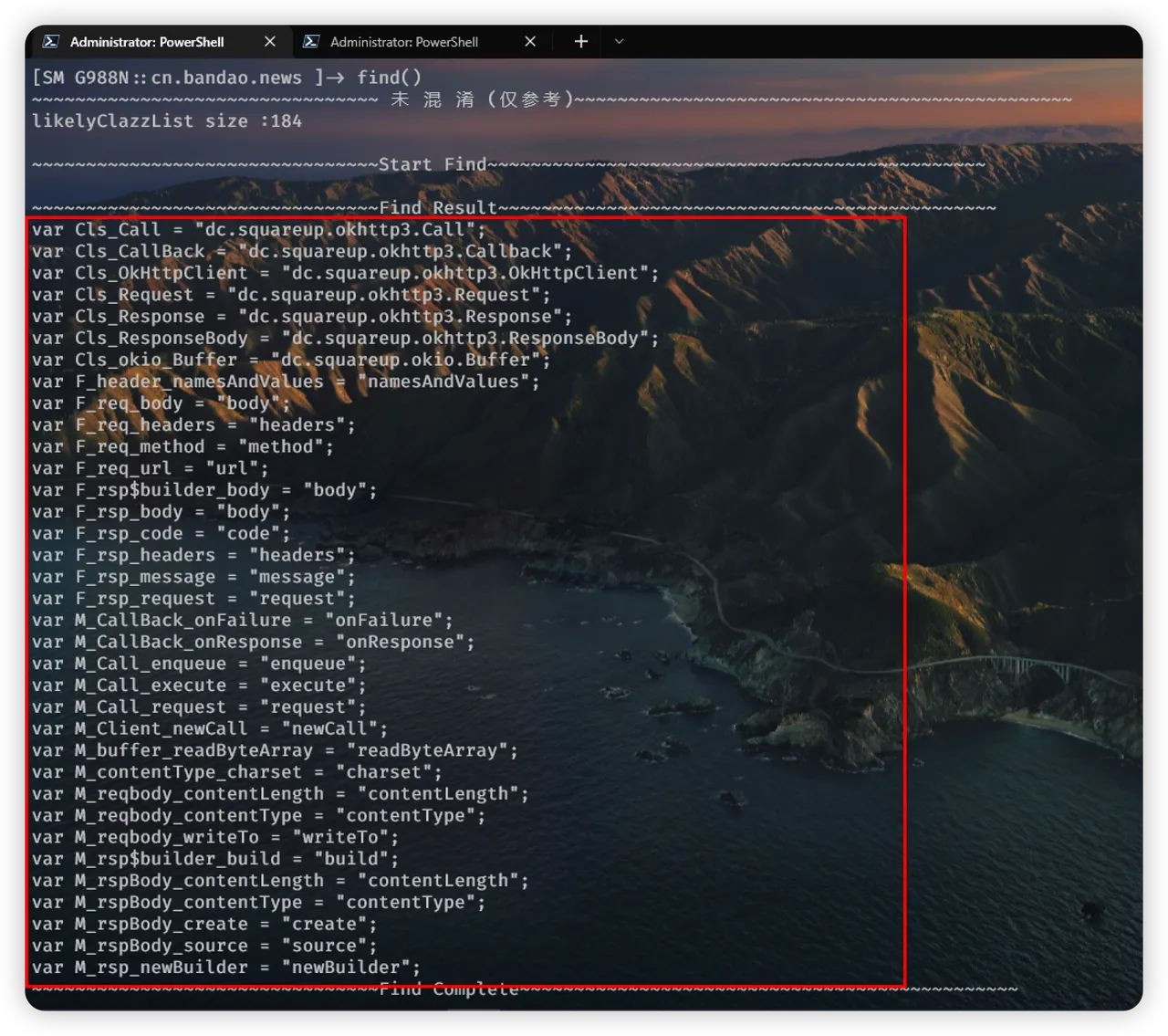Click the likelyClazzList size :184 line
Viewport: 1168px width, 1036px height.
[x=166, y=120]
